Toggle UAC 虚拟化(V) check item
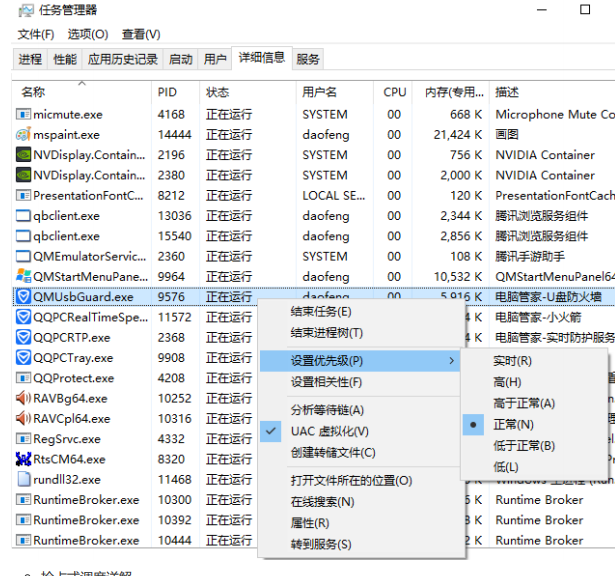The height and width of the screenshot is (576, 615). coord(360,431)
